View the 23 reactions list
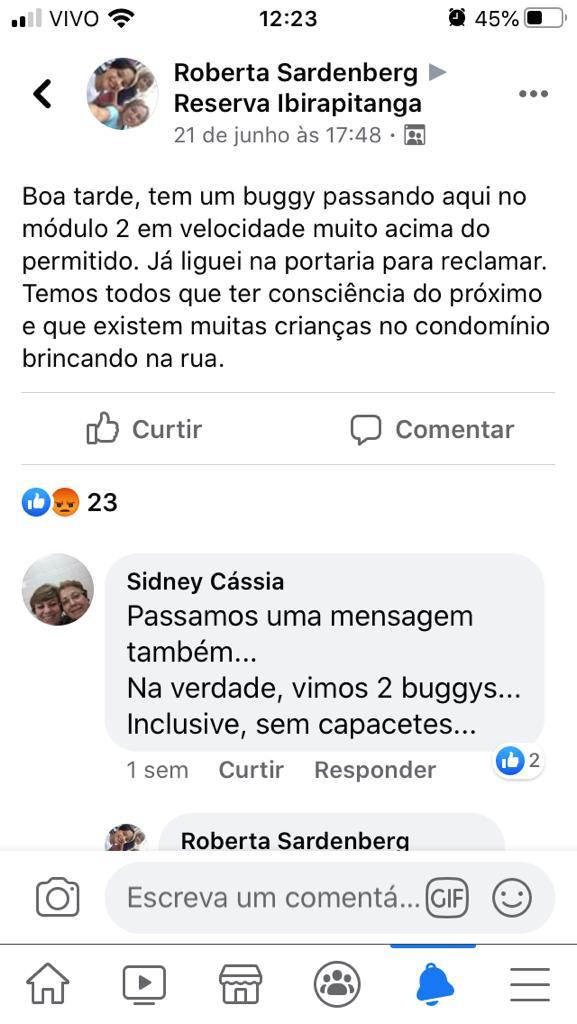Screen dimensions: 577x1024 point(70,502)
